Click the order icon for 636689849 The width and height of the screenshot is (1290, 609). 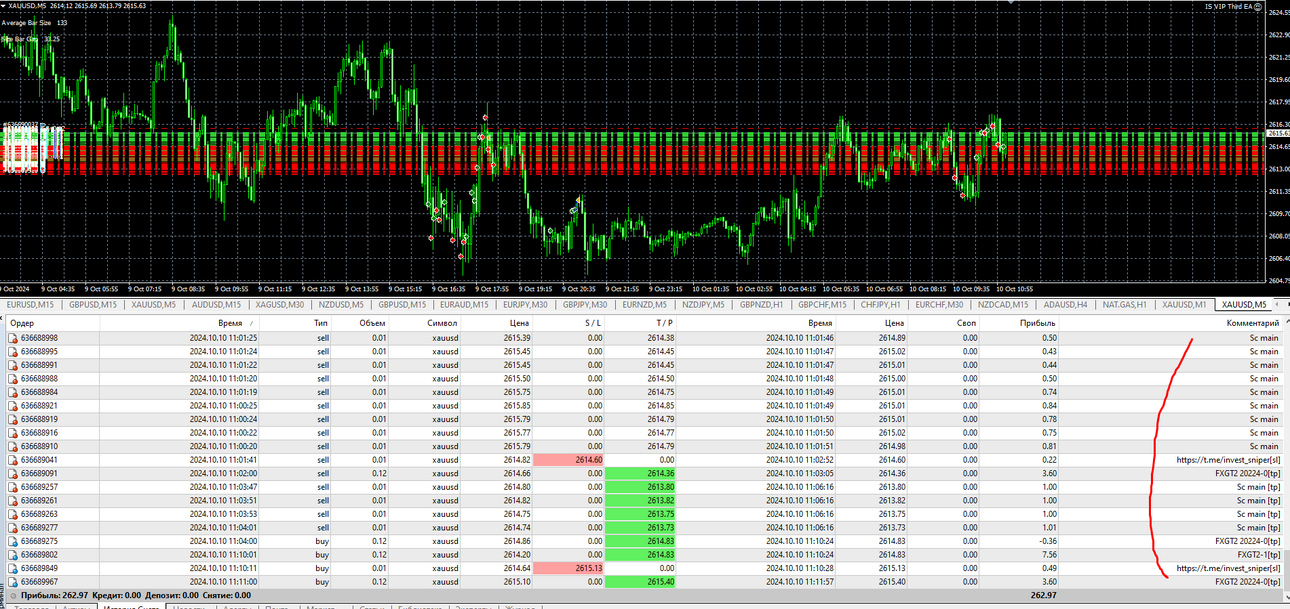tap(13, 568)
